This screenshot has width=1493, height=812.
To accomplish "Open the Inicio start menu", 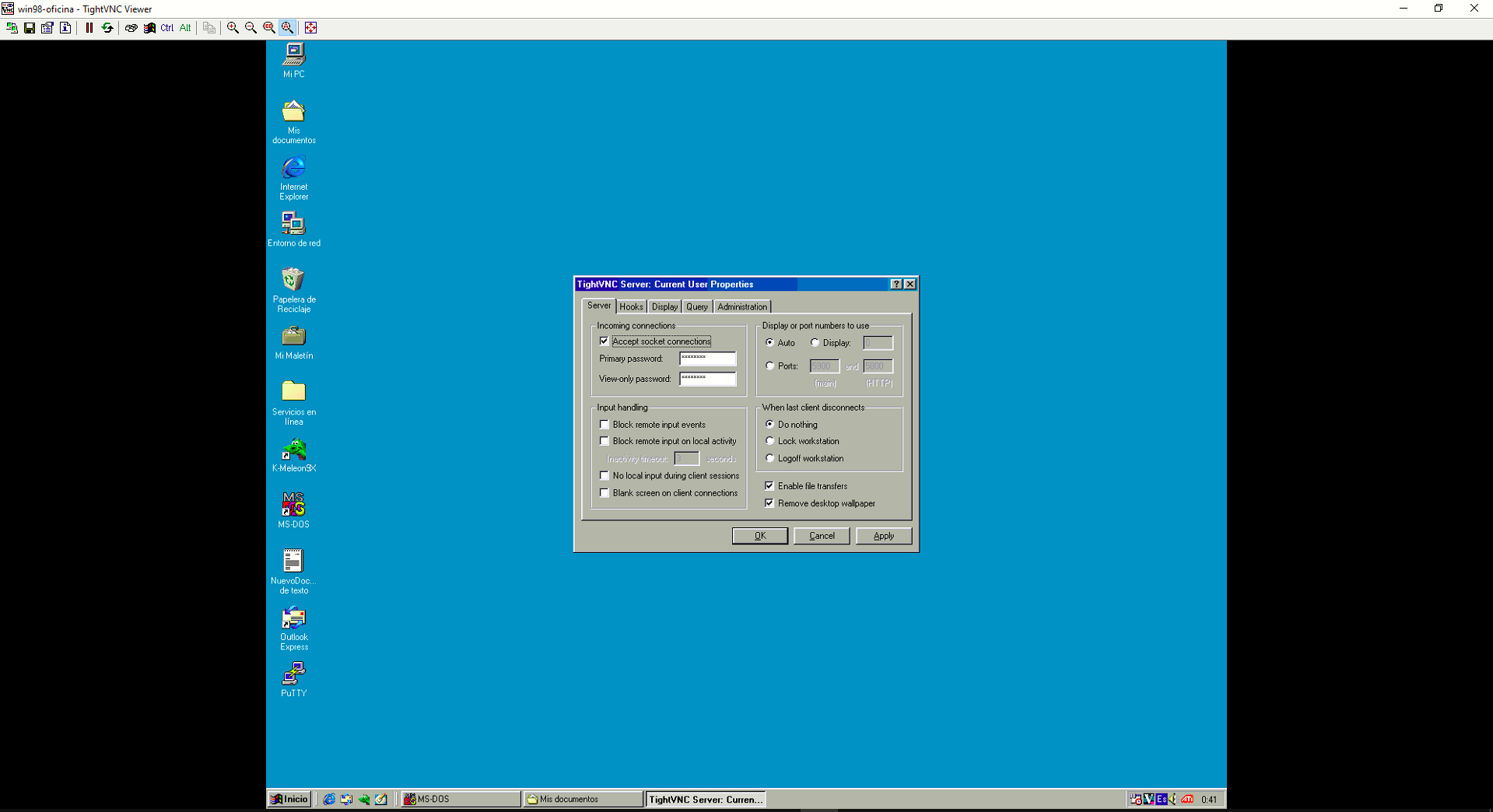I will click(289, 799).
